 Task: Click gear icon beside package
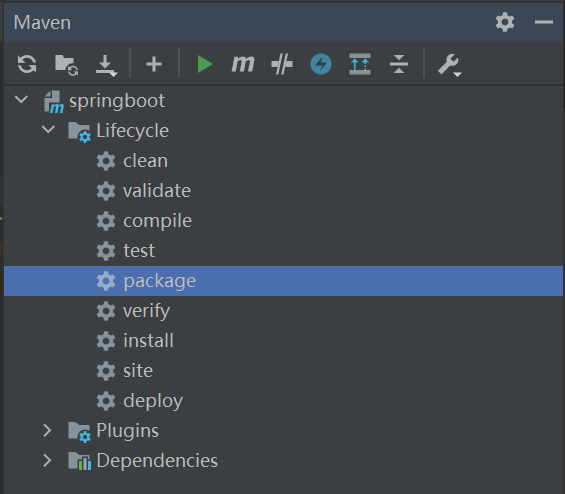[x=106, y=281]
